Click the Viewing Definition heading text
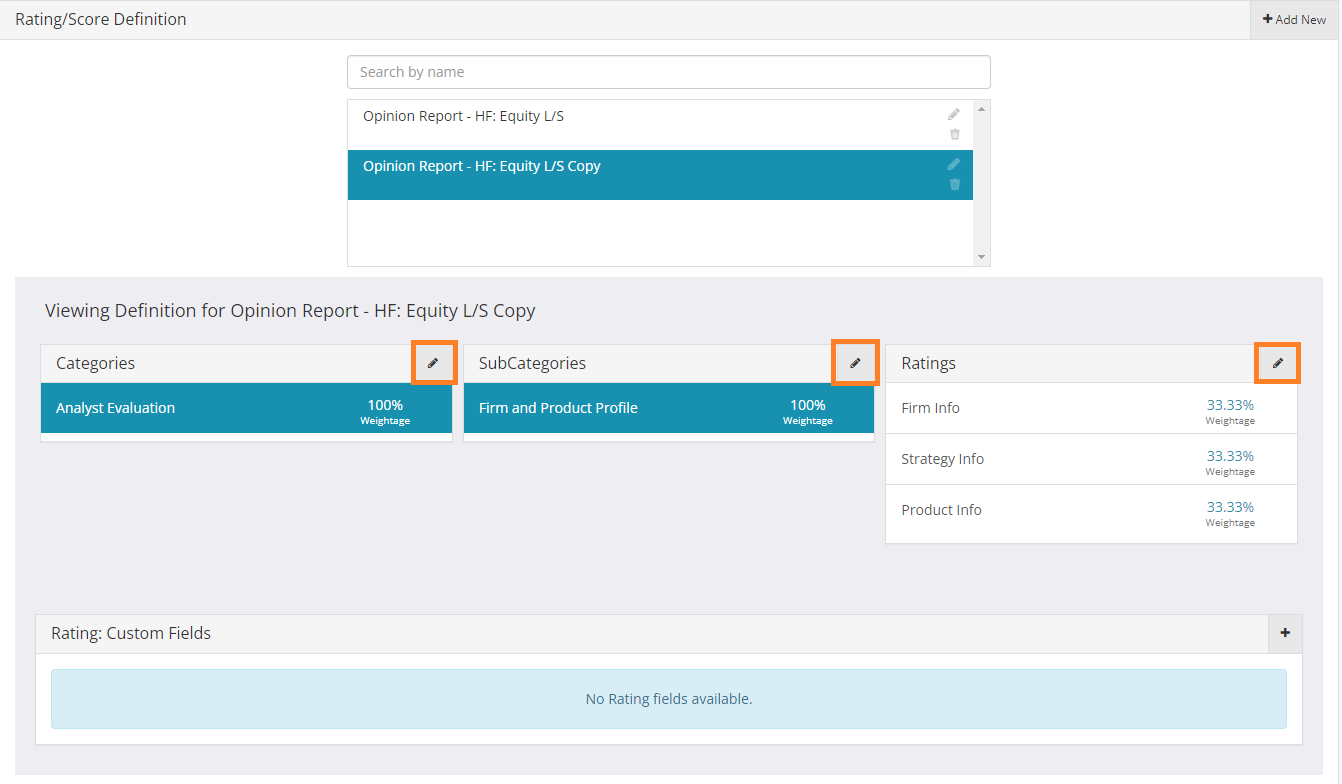 click(290, 311)
